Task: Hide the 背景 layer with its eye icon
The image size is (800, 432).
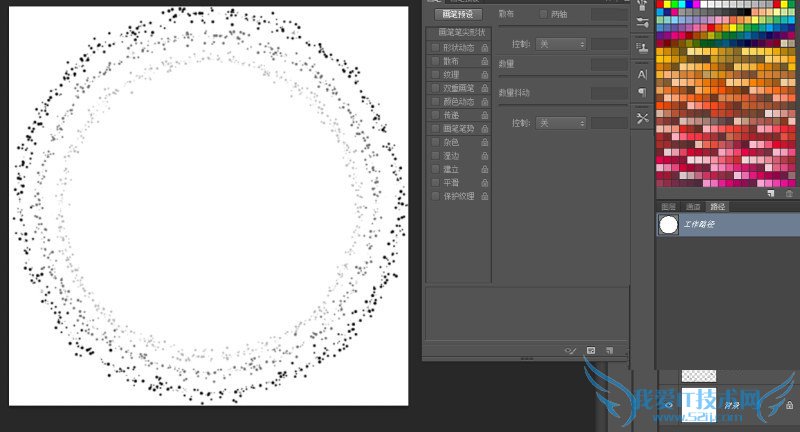Action: click(668, 405)
